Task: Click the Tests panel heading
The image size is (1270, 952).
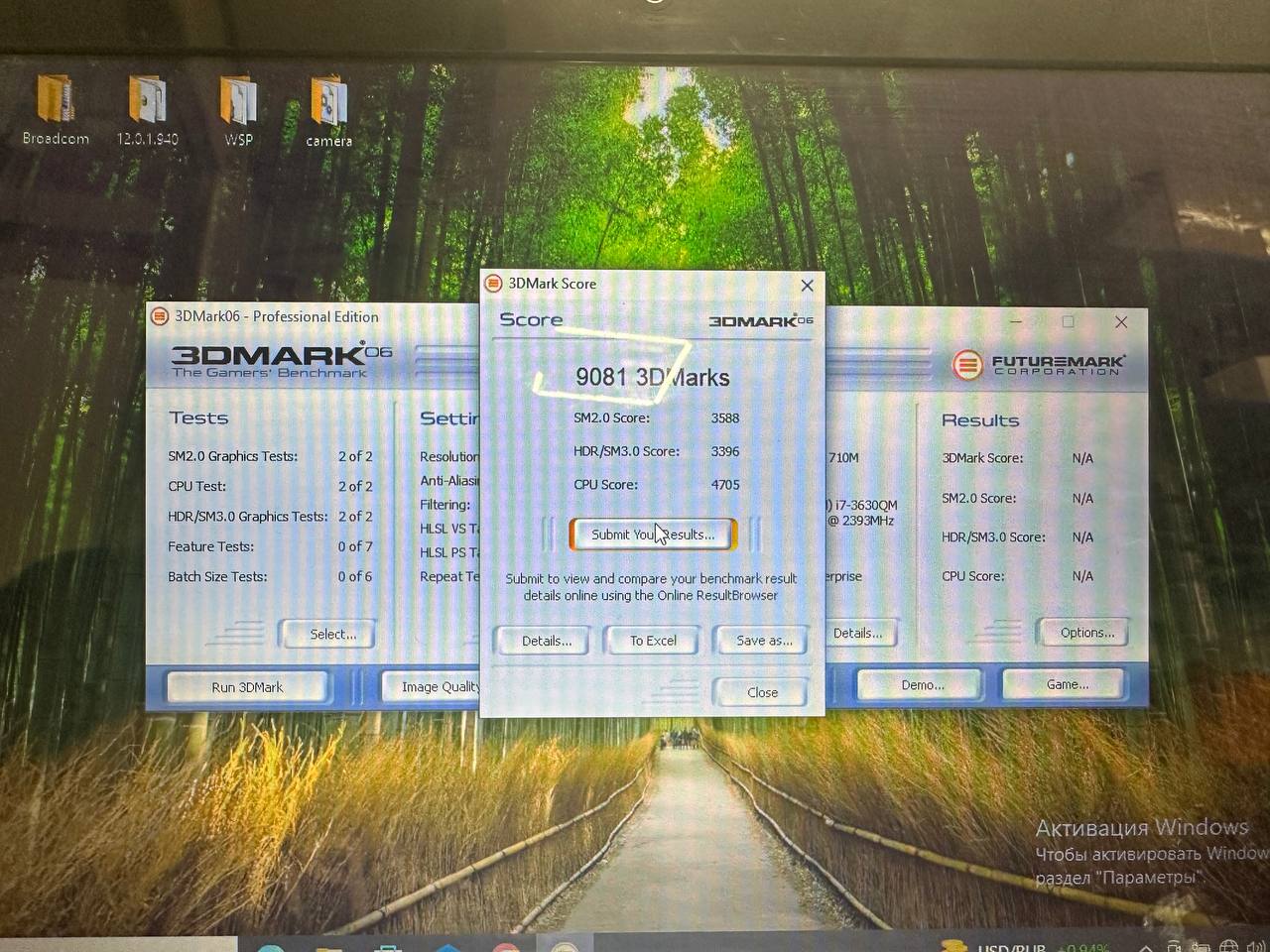Action: point(198,417)
